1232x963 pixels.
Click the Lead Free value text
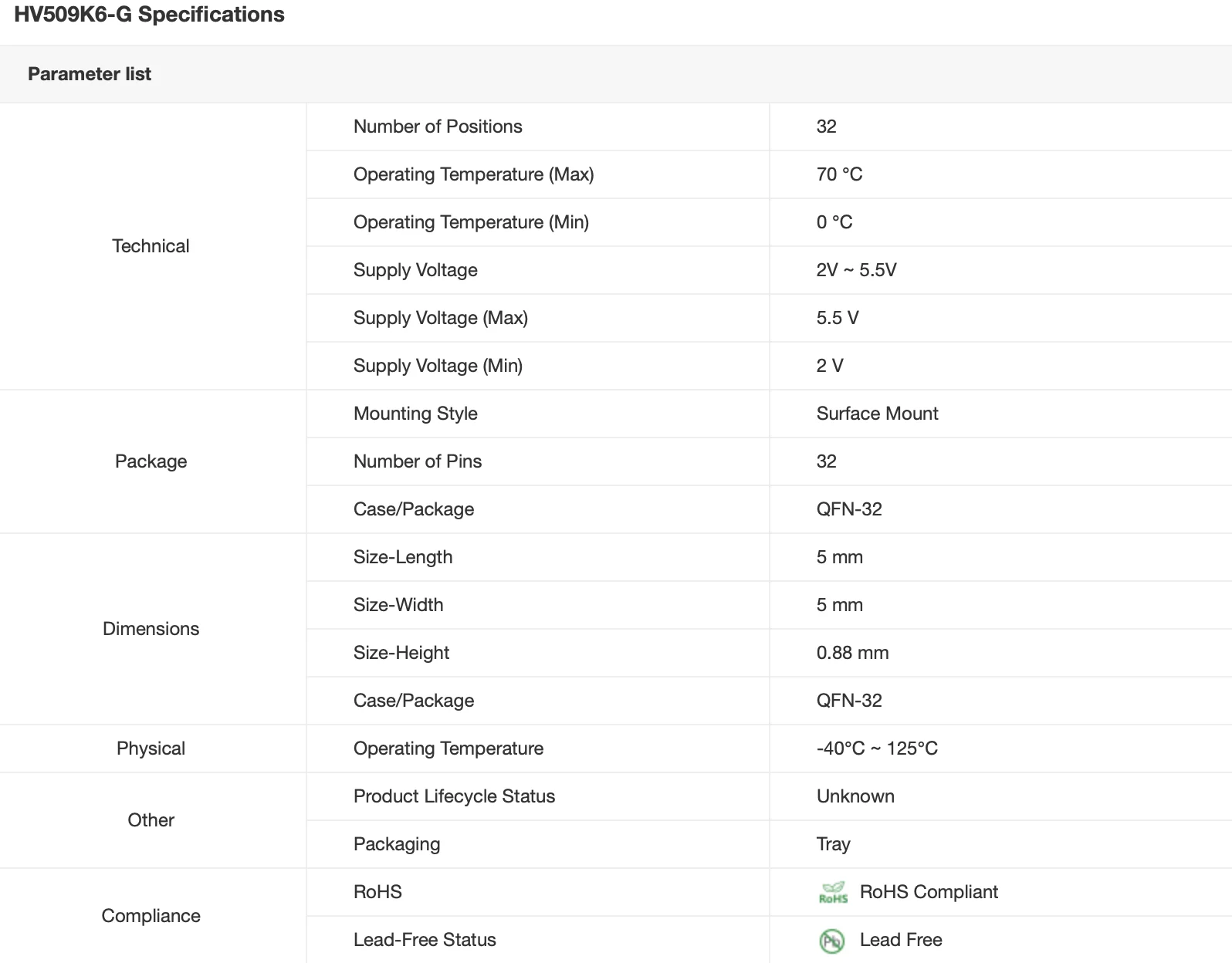pyautogui.click(x=901, y=940)
